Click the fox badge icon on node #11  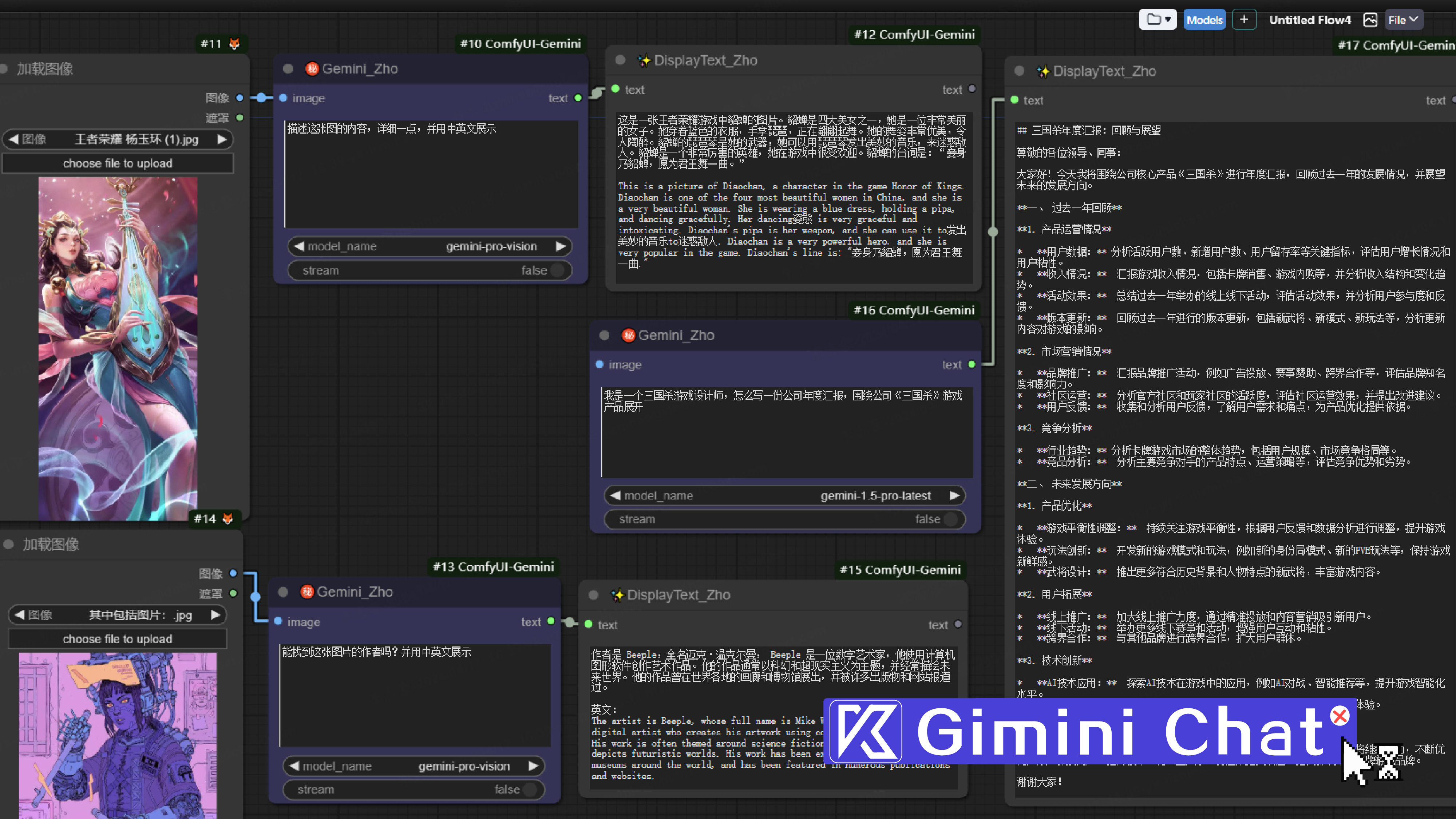pyautogui.click(x=234, y=44)
